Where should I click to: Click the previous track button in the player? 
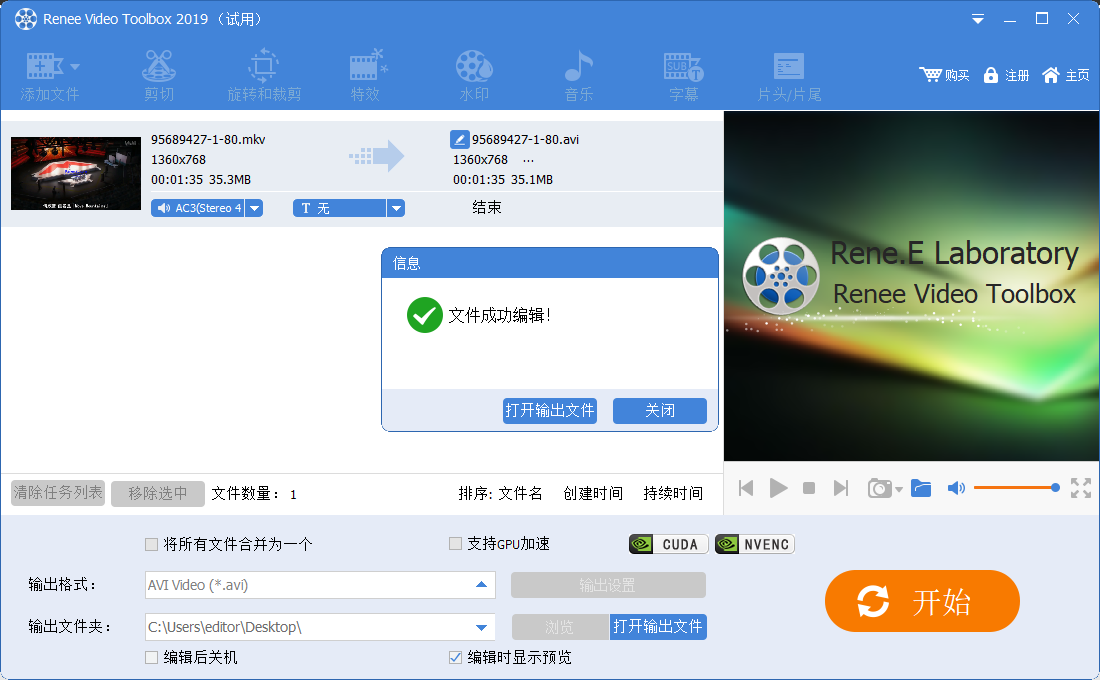(746, 488)
